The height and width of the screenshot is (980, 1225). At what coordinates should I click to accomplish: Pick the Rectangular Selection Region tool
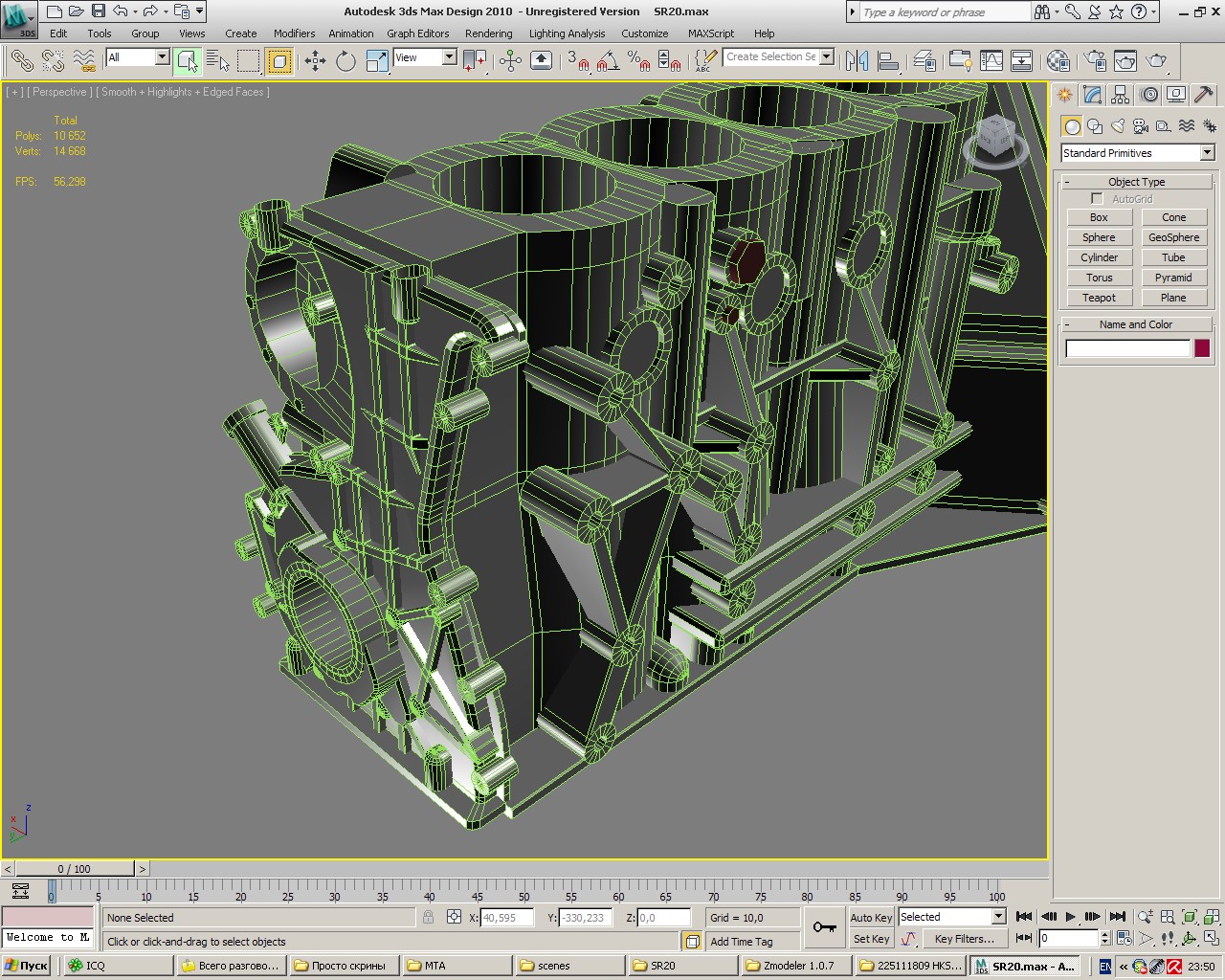coord(249,61)
